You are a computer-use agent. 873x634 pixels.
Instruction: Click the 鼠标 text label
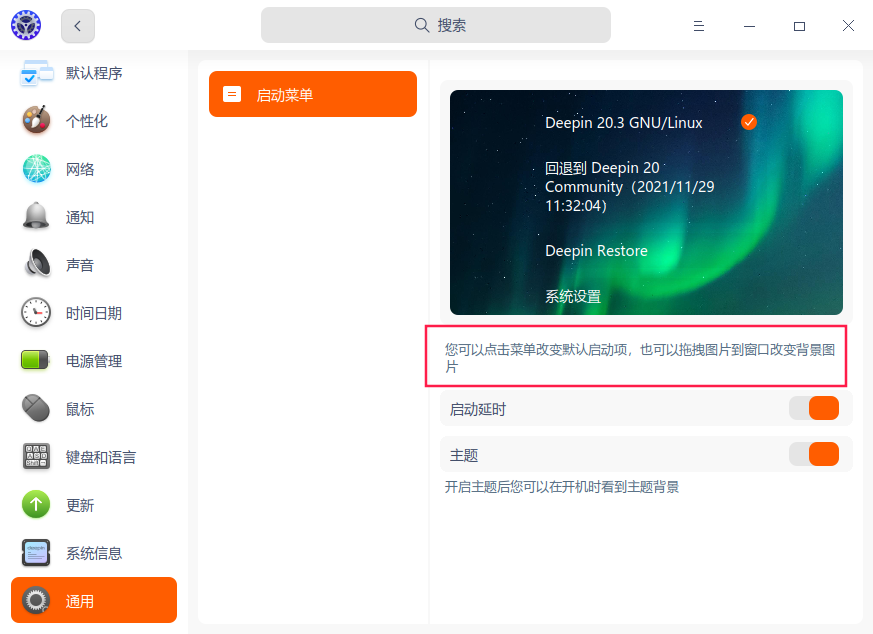[x=80, y=409]
